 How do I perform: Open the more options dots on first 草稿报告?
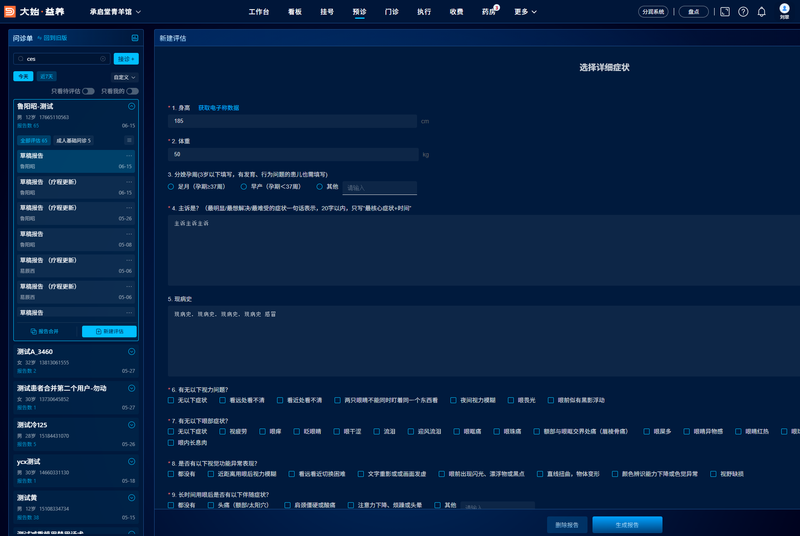point(129,156)
